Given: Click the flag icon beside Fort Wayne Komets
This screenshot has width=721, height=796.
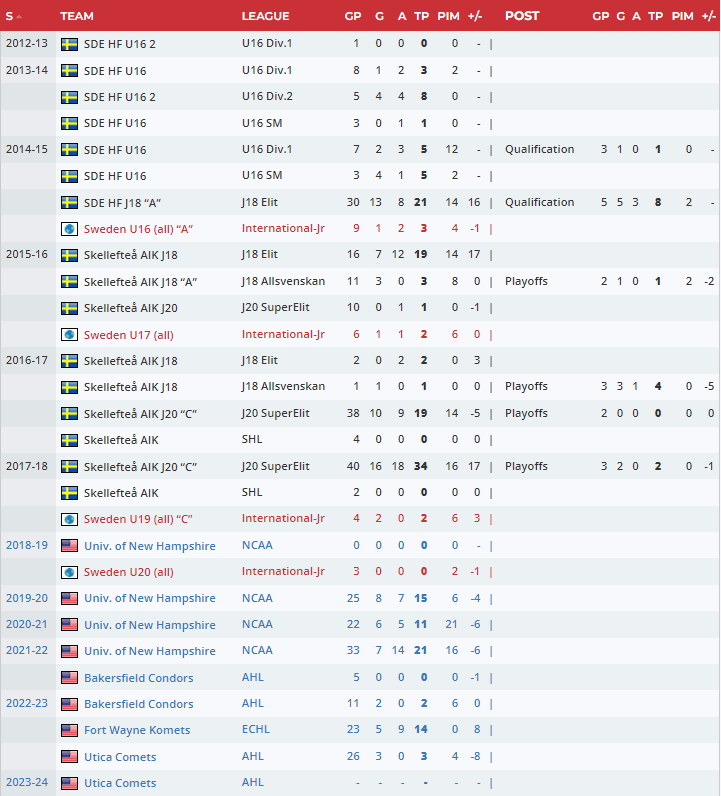Looking at the screenshot, I should [x=70, y=730].
